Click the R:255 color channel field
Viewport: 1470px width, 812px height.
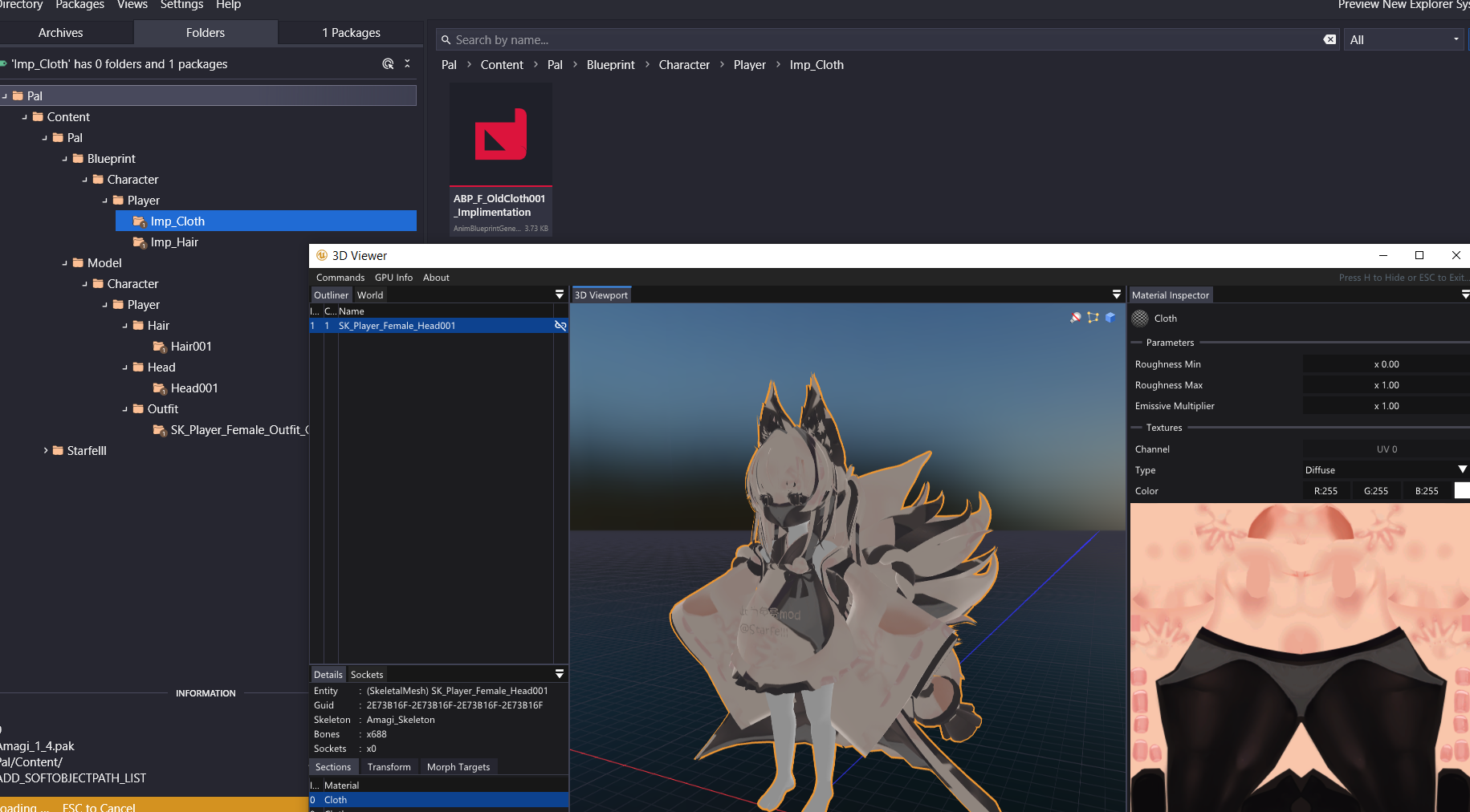(1326, 491)
